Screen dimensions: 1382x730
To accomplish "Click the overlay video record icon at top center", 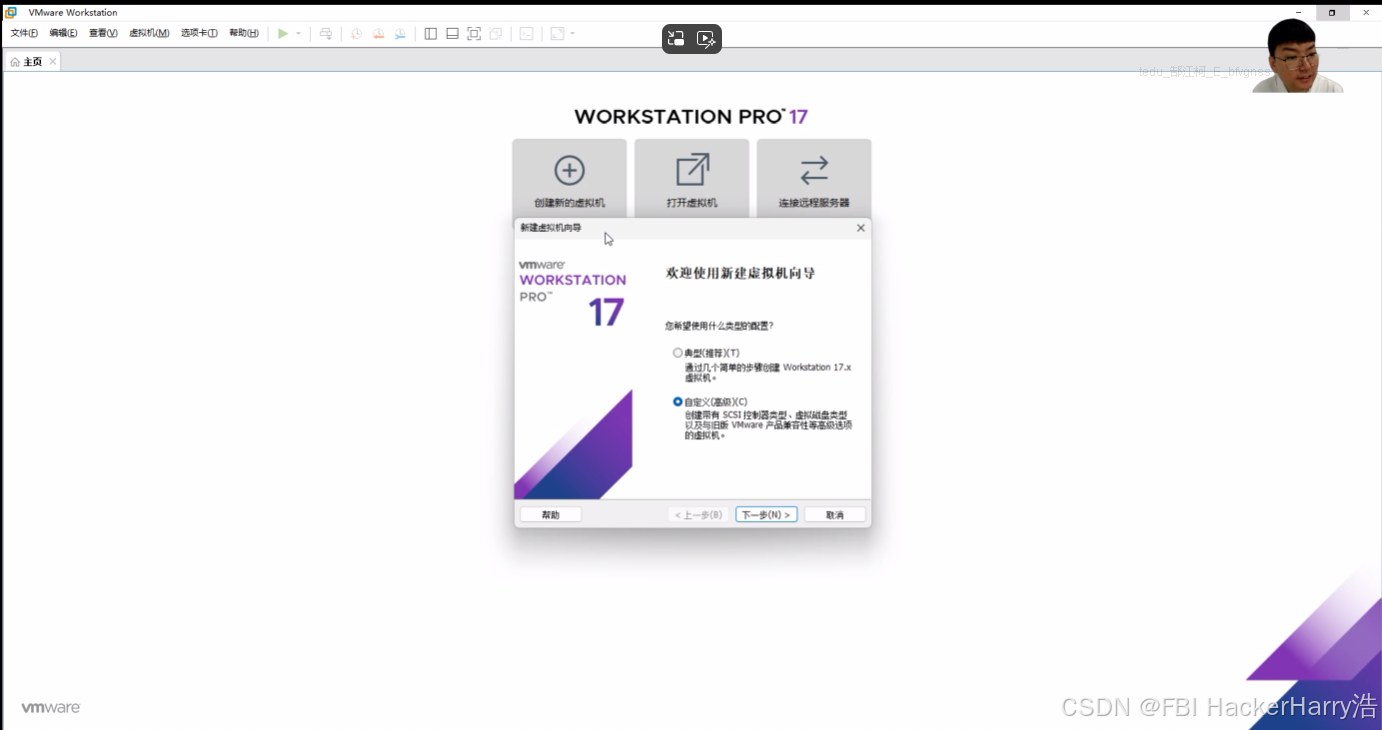I will tap(706, 39).
